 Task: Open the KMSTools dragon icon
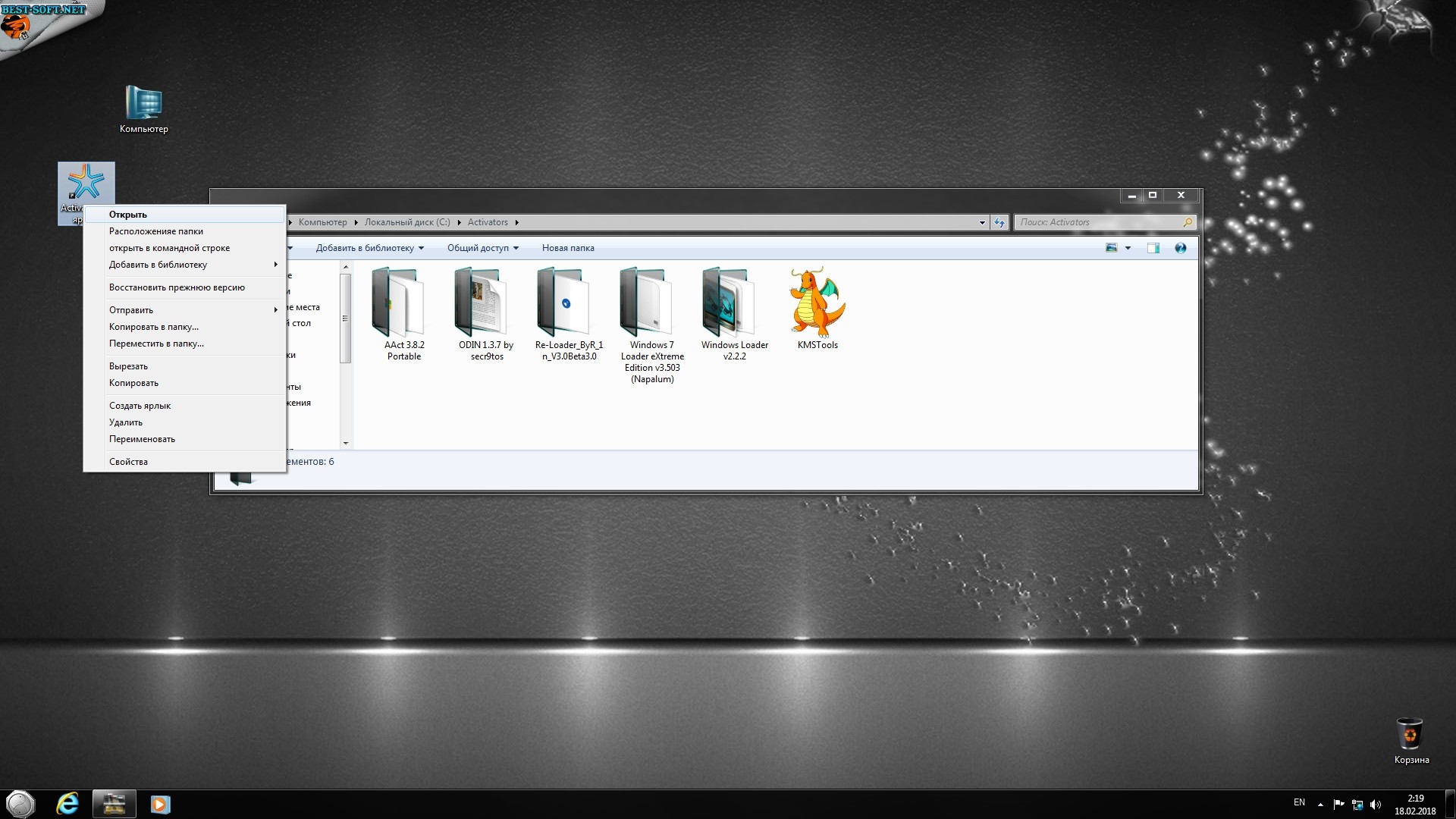817,303
